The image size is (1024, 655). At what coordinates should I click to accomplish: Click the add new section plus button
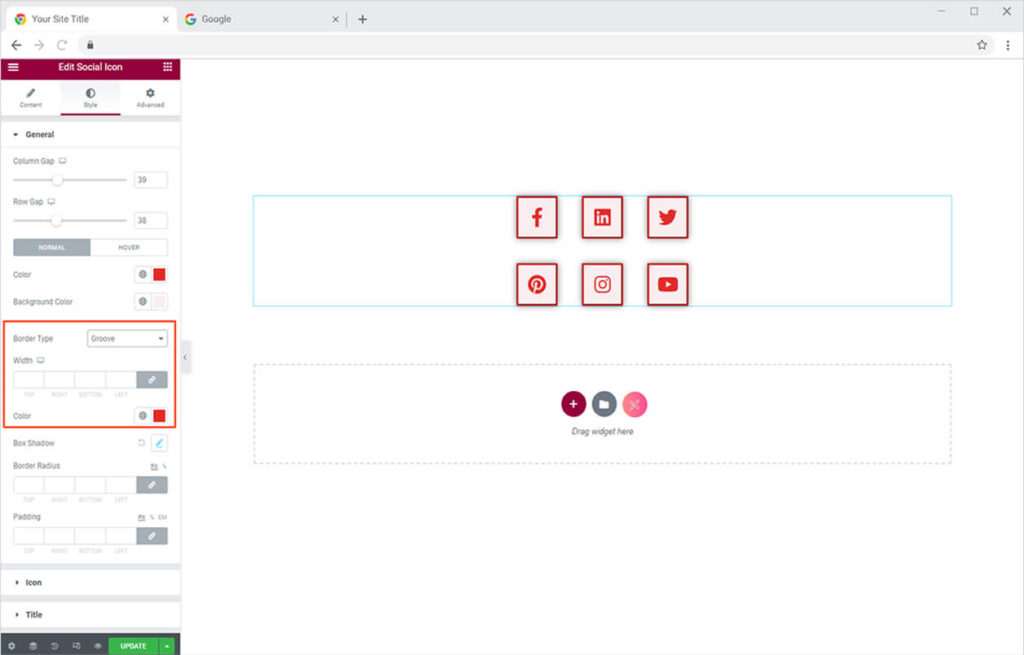pos(573,404)
